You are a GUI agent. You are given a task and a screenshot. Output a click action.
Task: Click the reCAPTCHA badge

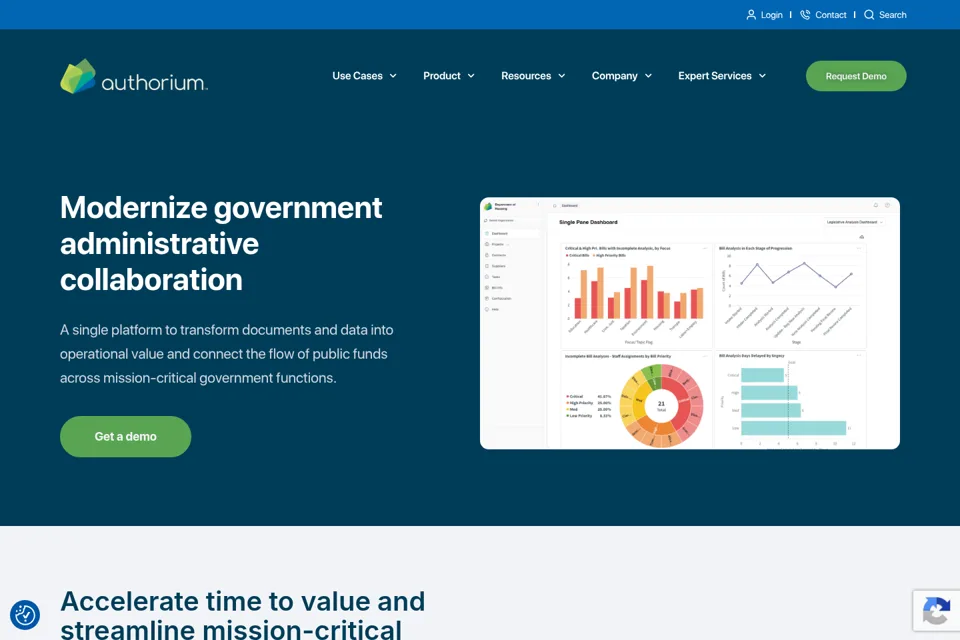coord(936,611)
